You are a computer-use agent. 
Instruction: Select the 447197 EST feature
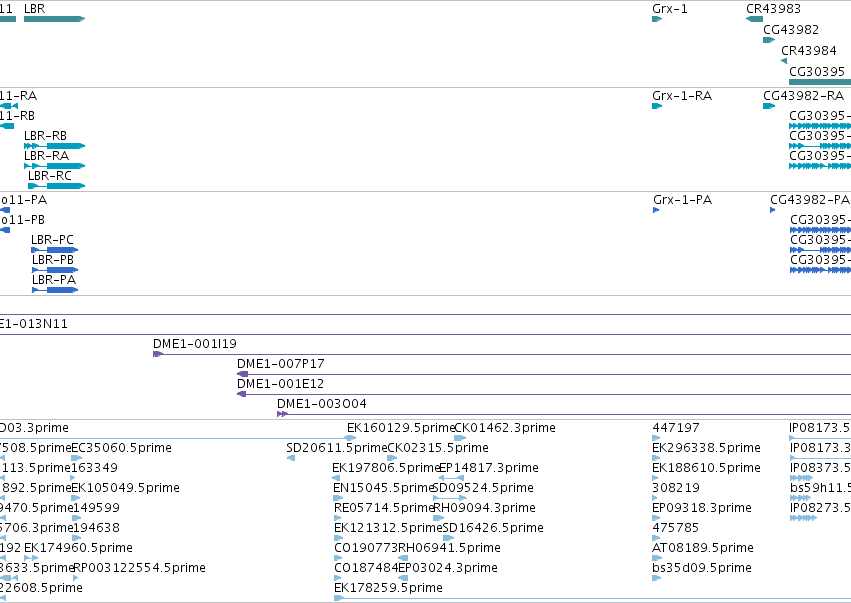click(656, 438)
